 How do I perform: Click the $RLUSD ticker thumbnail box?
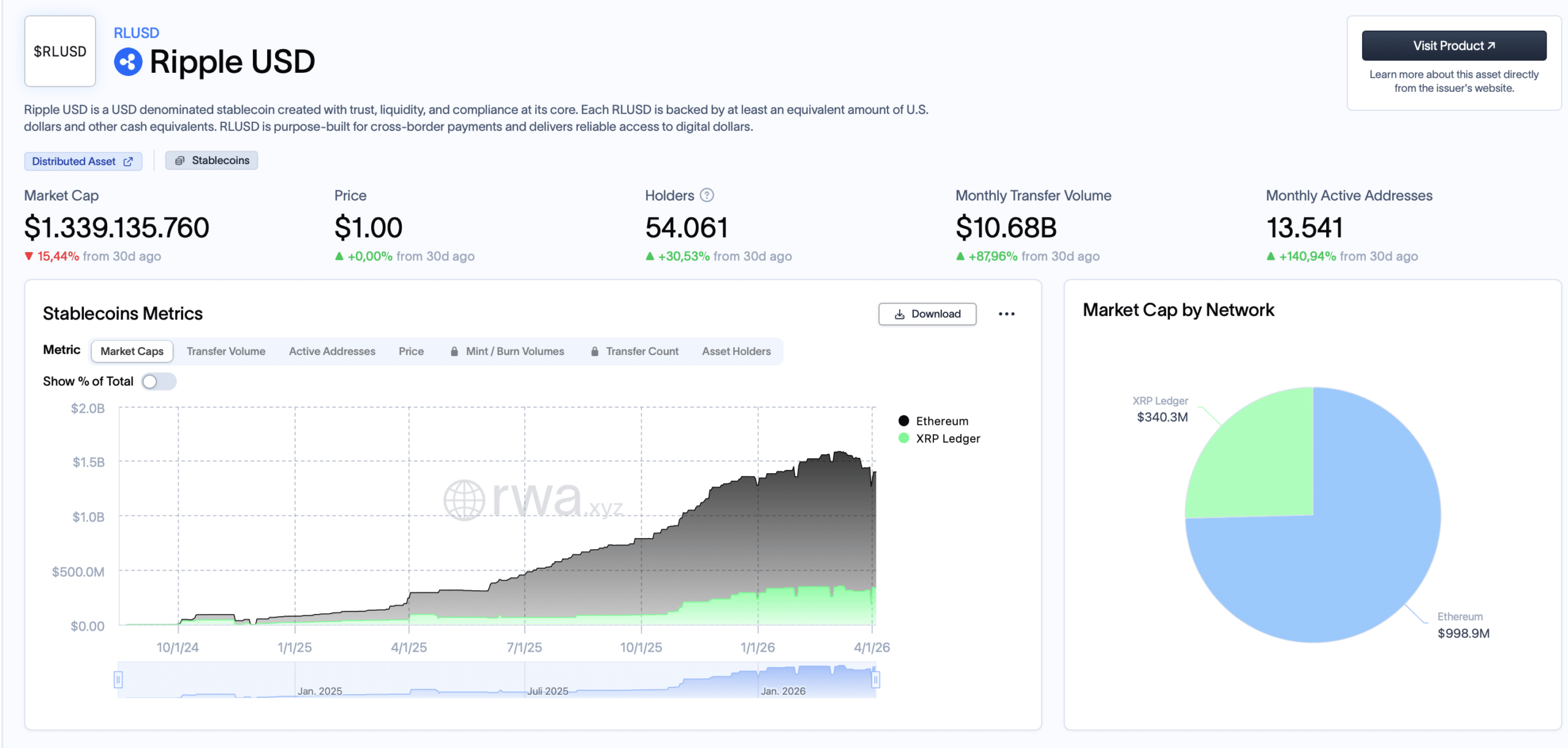60,51
